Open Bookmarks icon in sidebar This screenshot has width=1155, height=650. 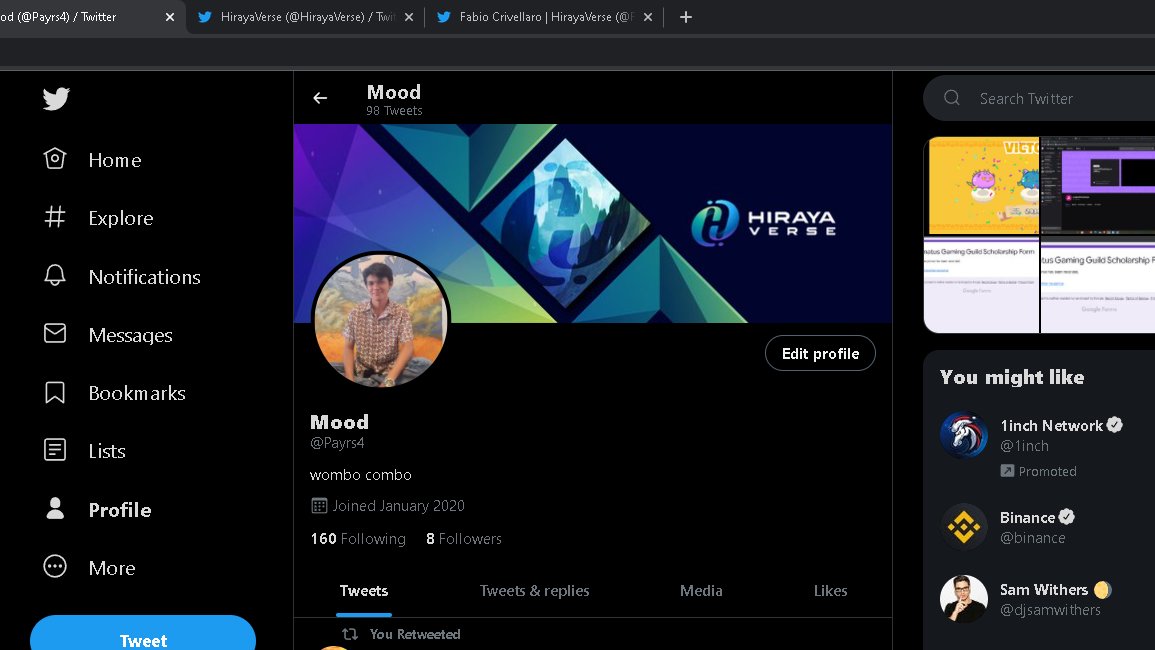click(55, 392)
